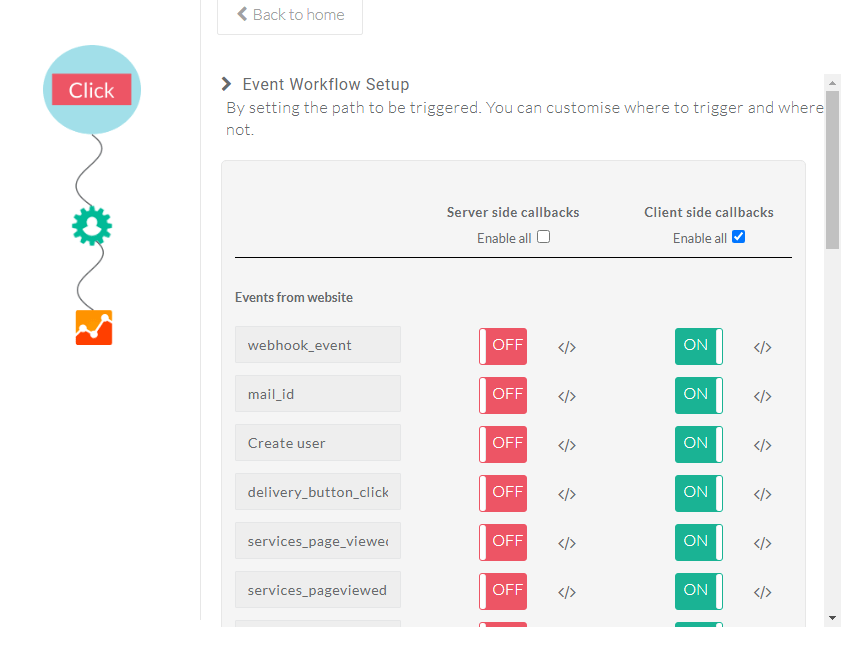The image size is (859, 646).
Task: Click the services_pageviewed event name field
Action: [x=318, y=590]
